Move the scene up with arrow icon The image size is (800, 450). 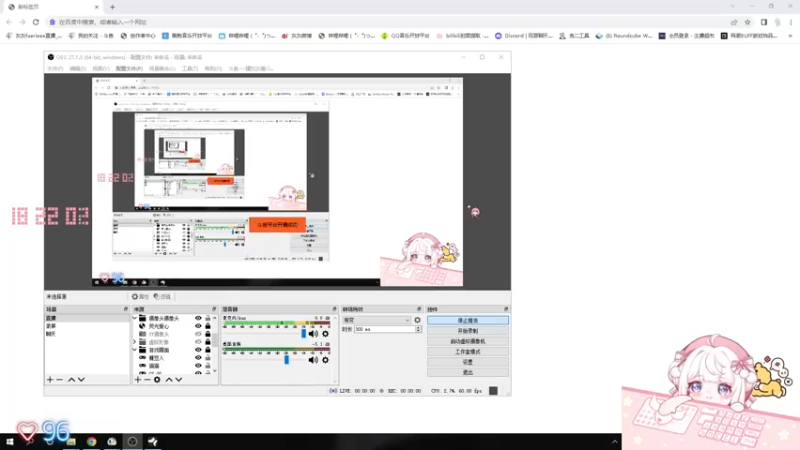coord(71,380)
